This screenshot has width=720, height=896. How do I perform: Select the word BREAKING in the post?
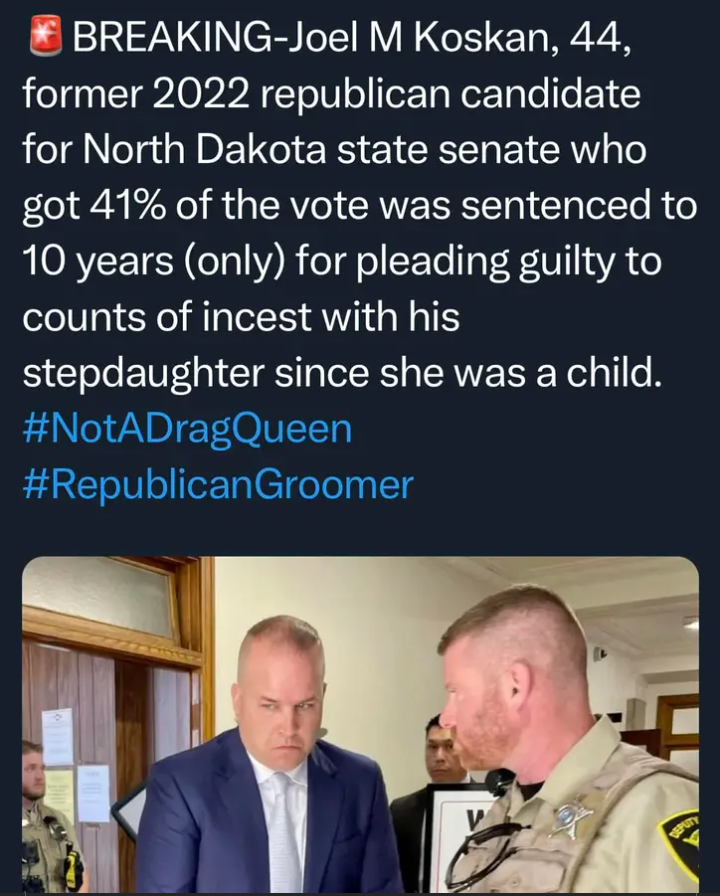tap(170, 39)
